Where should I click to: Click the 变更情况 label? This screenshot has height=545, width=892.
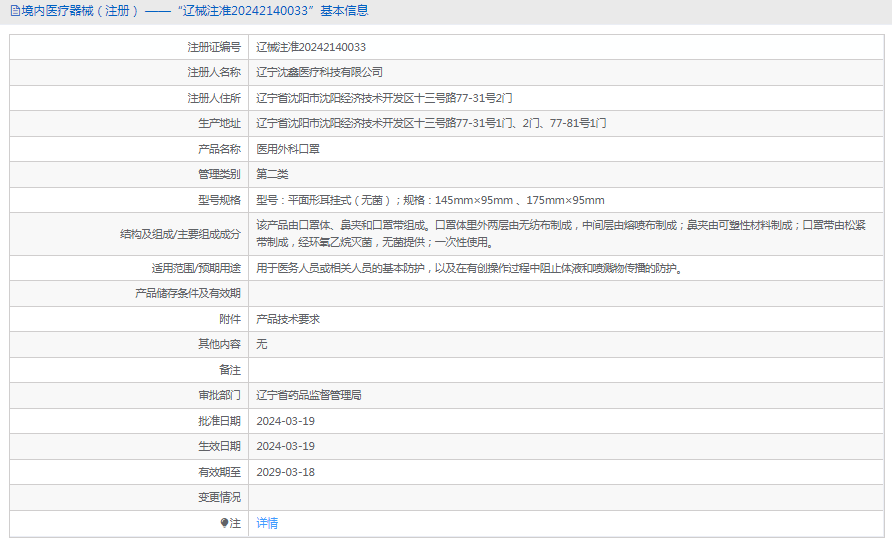[x=219, y=497]
